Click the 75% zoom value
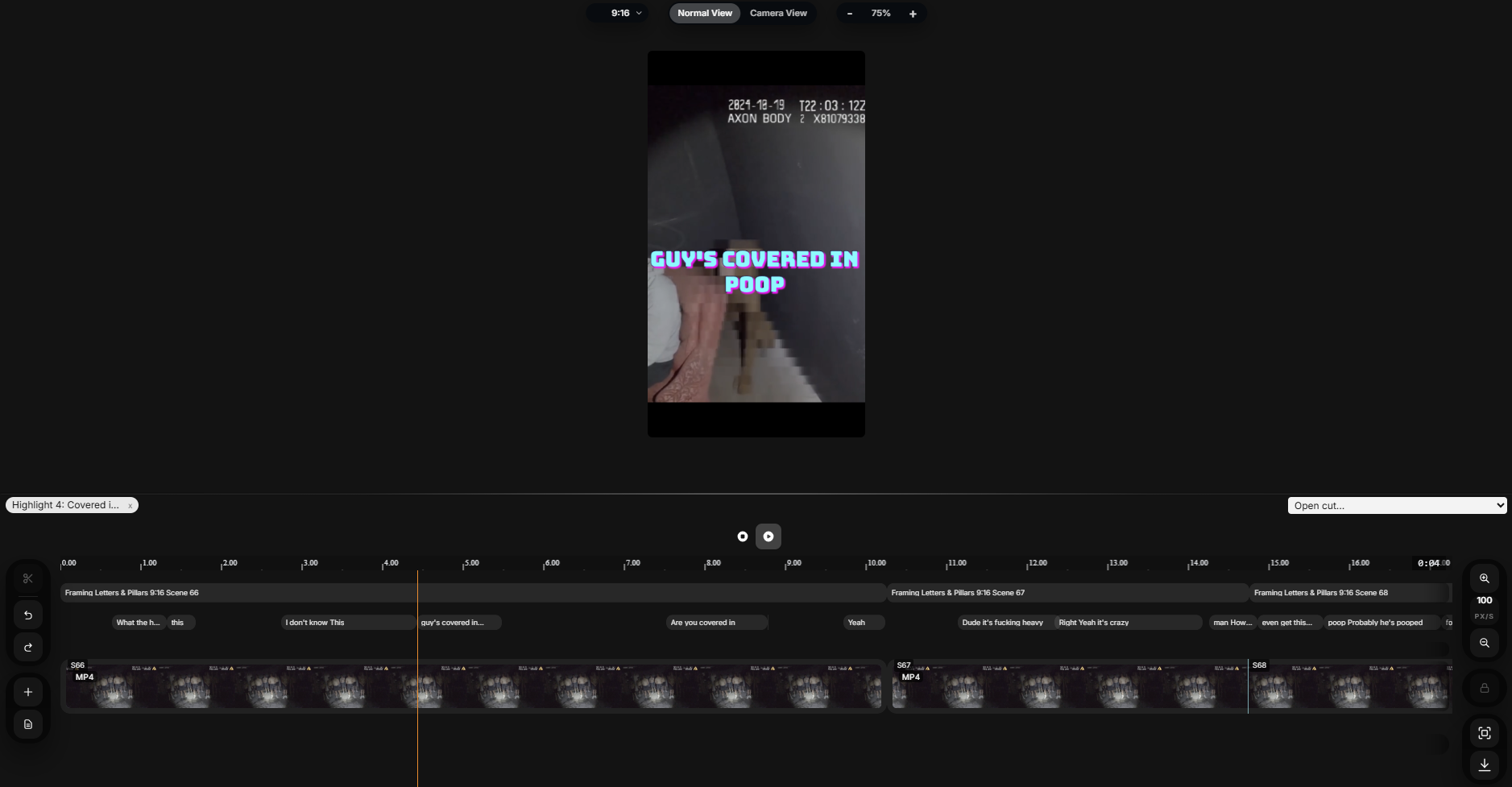The width and height of the screenshot is (1512, 787). (880, 14)
